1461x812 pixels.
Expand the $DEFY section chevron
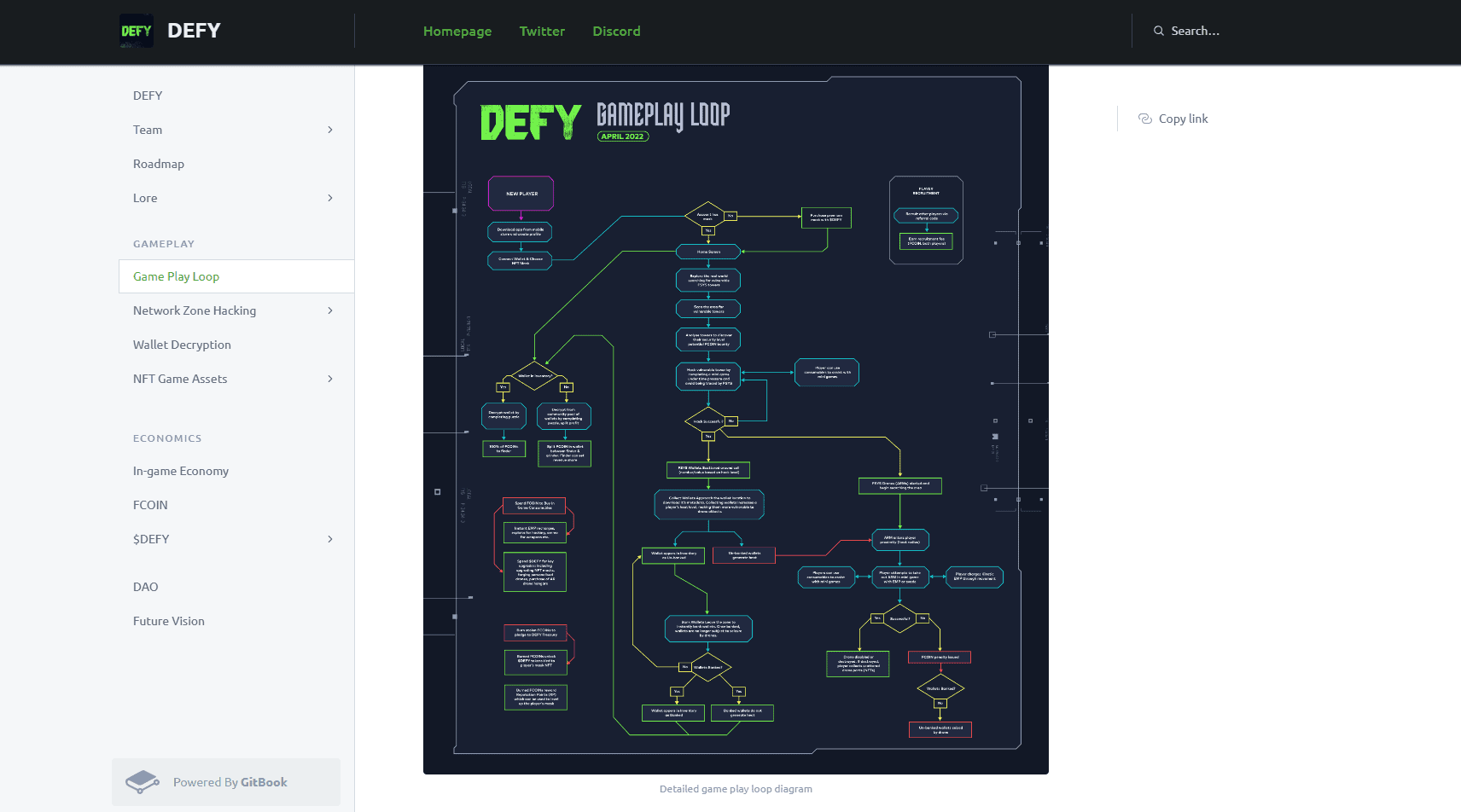(330, 539)
